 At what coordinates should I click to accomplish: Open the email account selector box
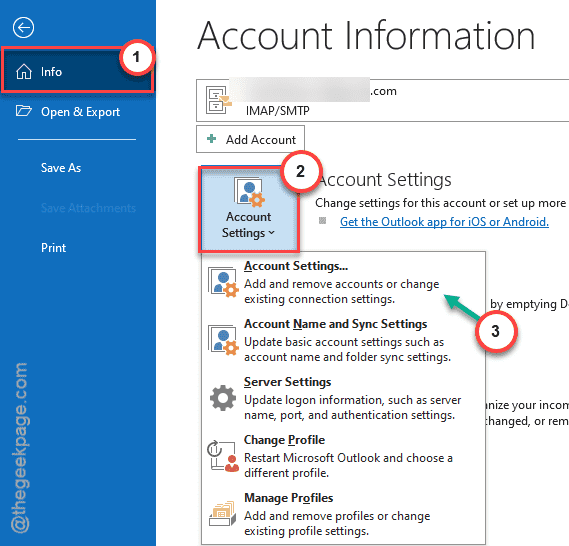(x=382, y=100)
